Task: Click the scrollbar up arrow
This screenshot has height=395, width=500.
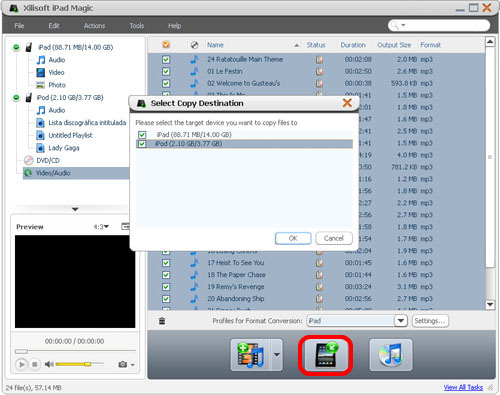Action: pyautogui.click(x=490, y=42)
